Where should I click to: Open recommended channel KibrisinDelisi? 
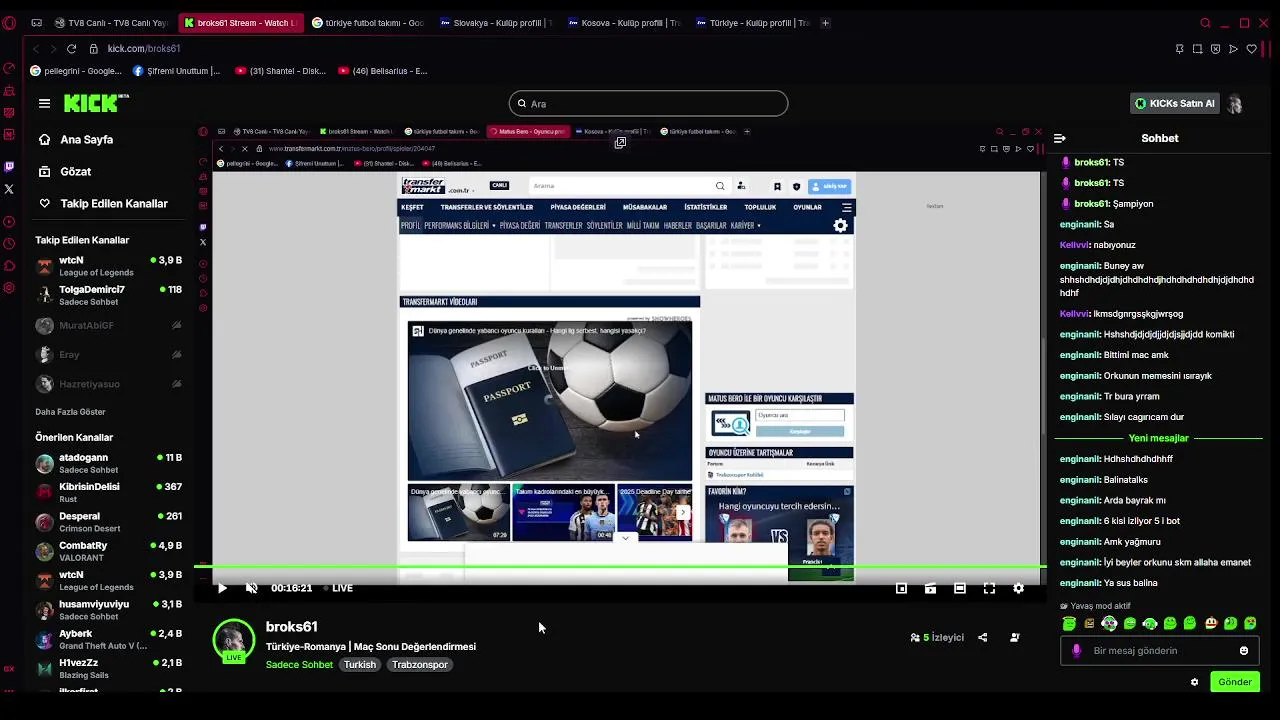point(108,492)
